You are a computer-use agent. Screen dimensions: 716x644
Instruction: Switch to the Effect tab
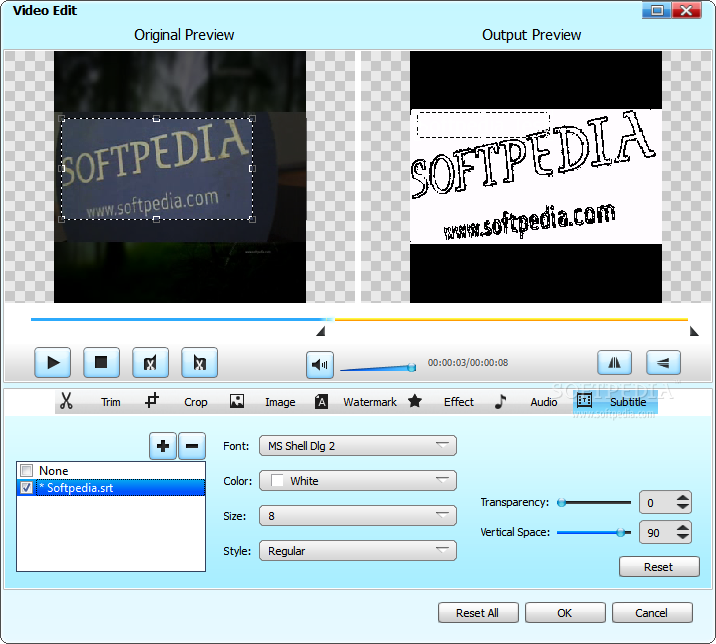458,402
